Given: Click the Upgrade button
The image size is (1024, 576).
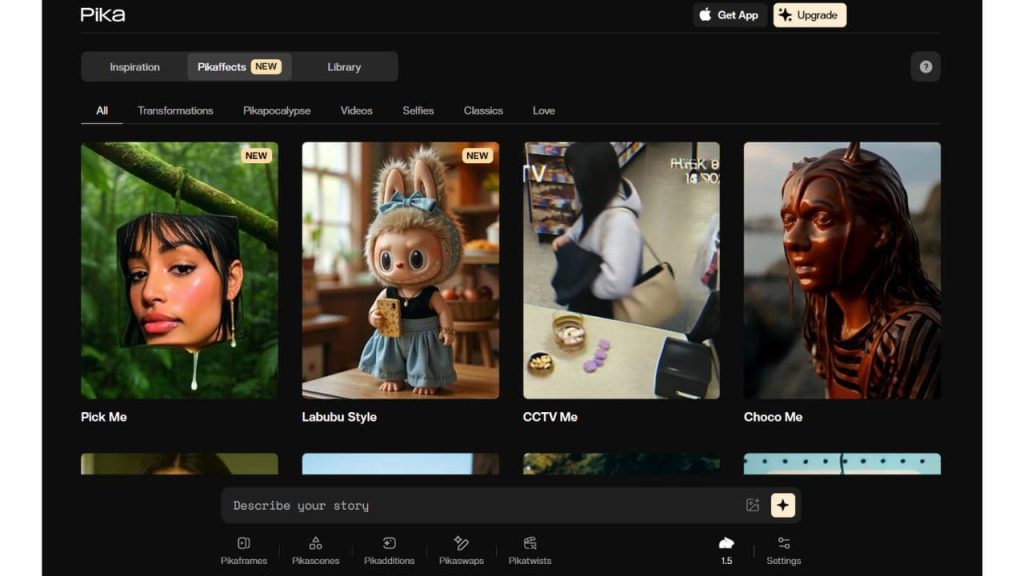Looking at the screenshot, I should coord(809,15).
